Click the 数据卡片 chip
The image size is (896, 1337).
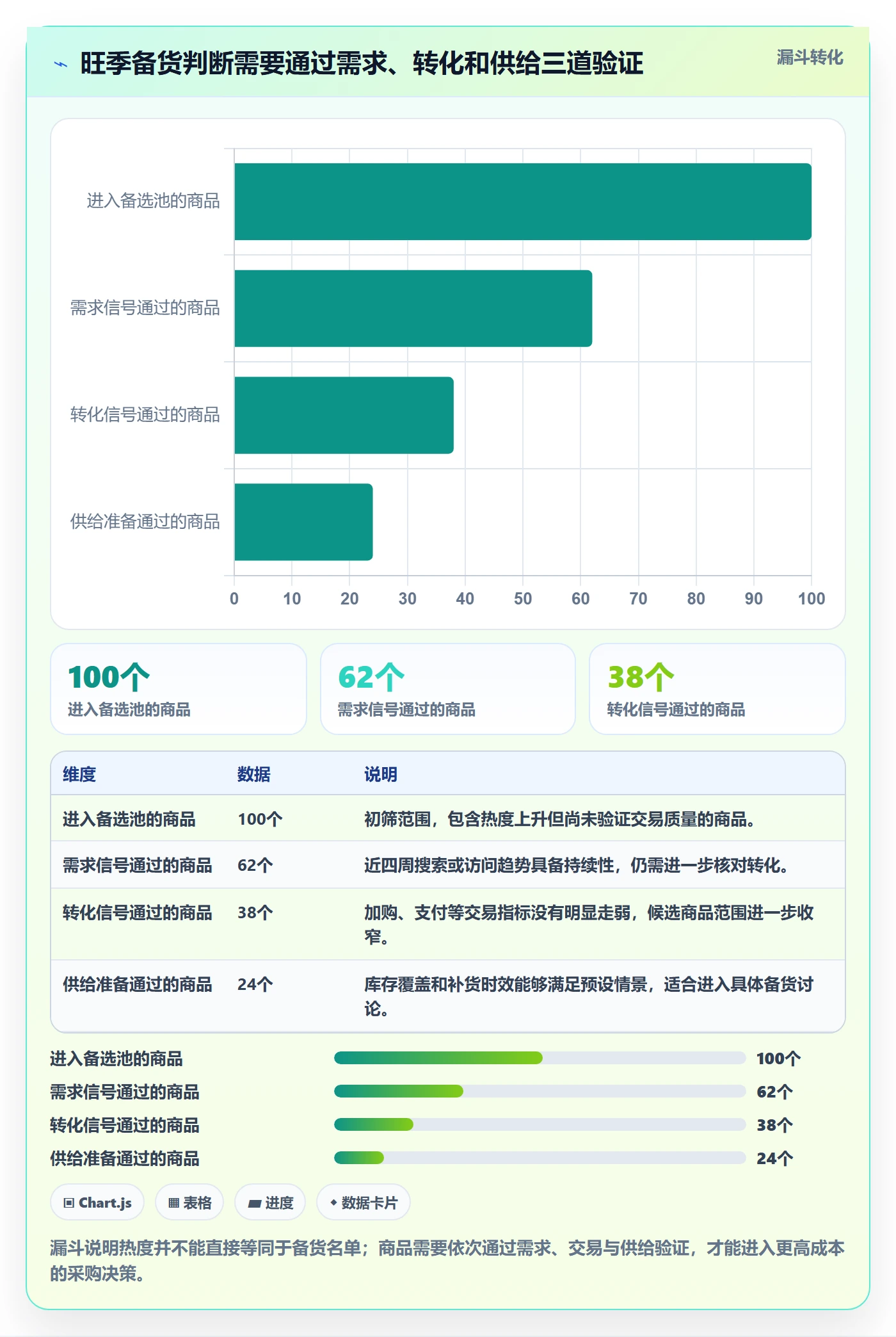[364, 1203]
